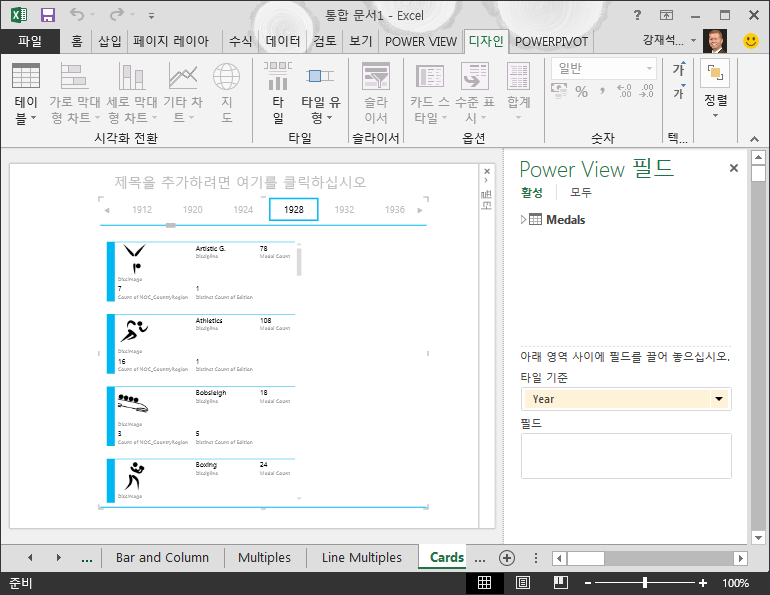770x595 pixels.
Task: Click the zoom slider handle
Action: tap(645, 583)
